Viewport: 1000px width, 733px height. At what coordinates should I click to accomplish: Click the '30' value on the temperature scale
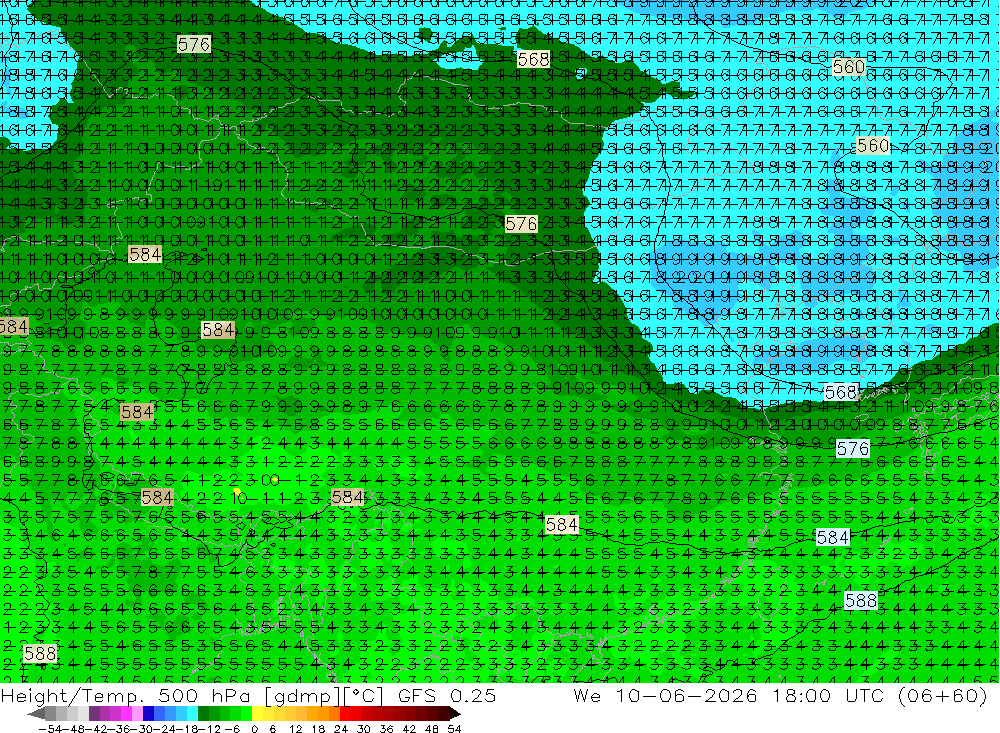pyautogui.click(x=364, y=729)
